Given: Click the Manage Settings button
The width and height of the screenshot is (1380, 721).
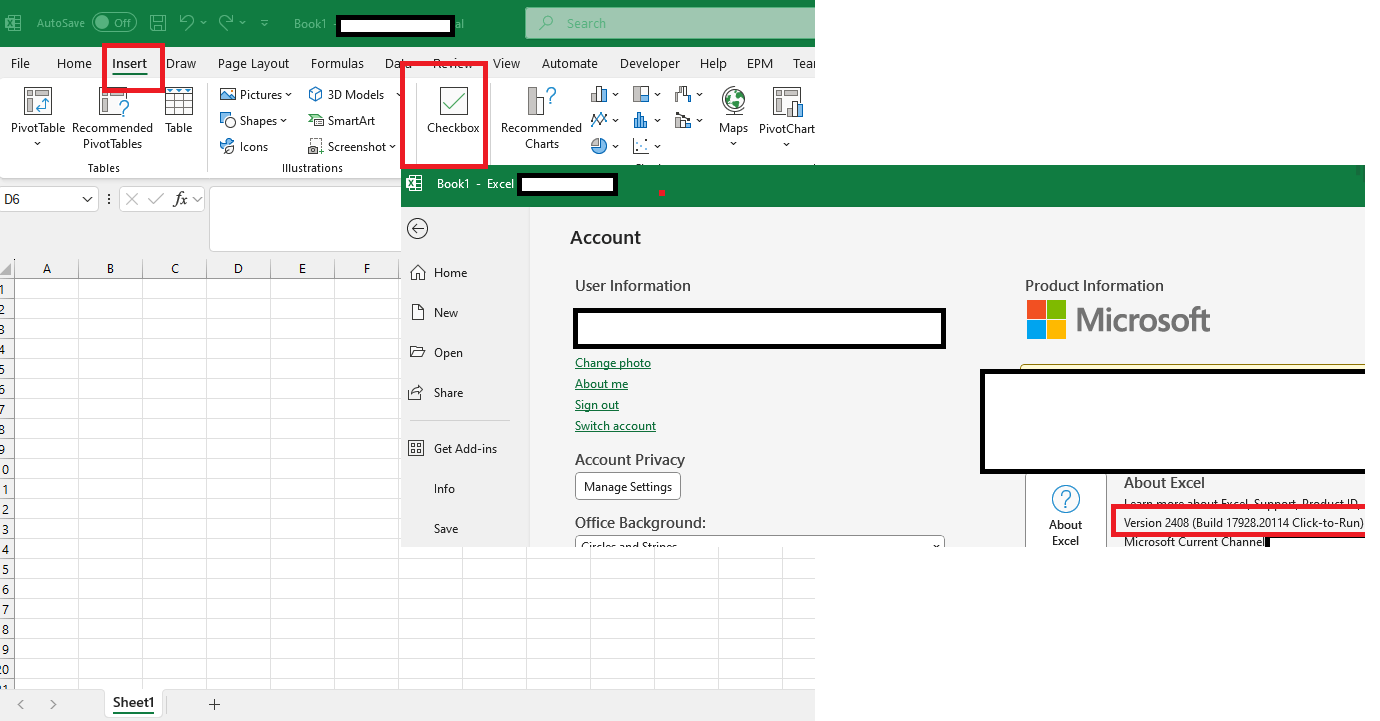Looking at the screenshot, I should tap(628, 487).
